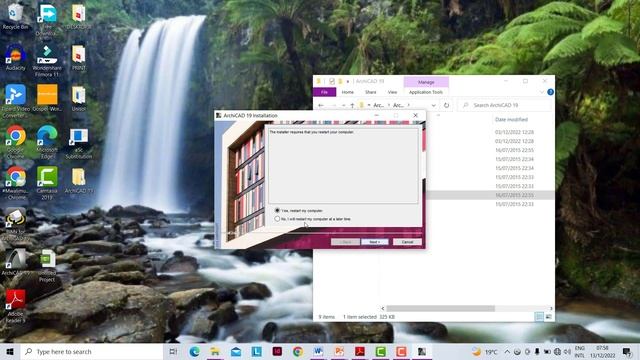Select the Gospel Wor... orange desktop icon
Screen dimensions: 640x360
coord(47,98)
